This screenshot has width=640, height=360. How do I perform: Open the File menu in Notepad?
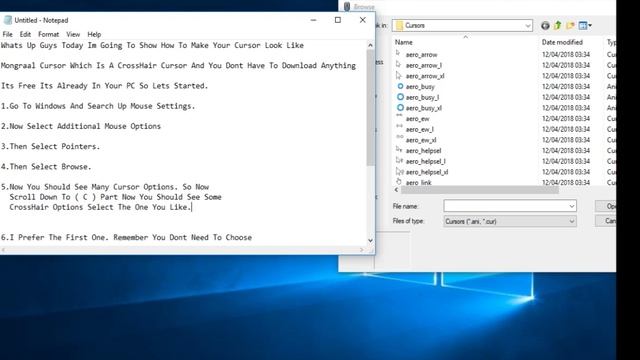click(7, 34)
